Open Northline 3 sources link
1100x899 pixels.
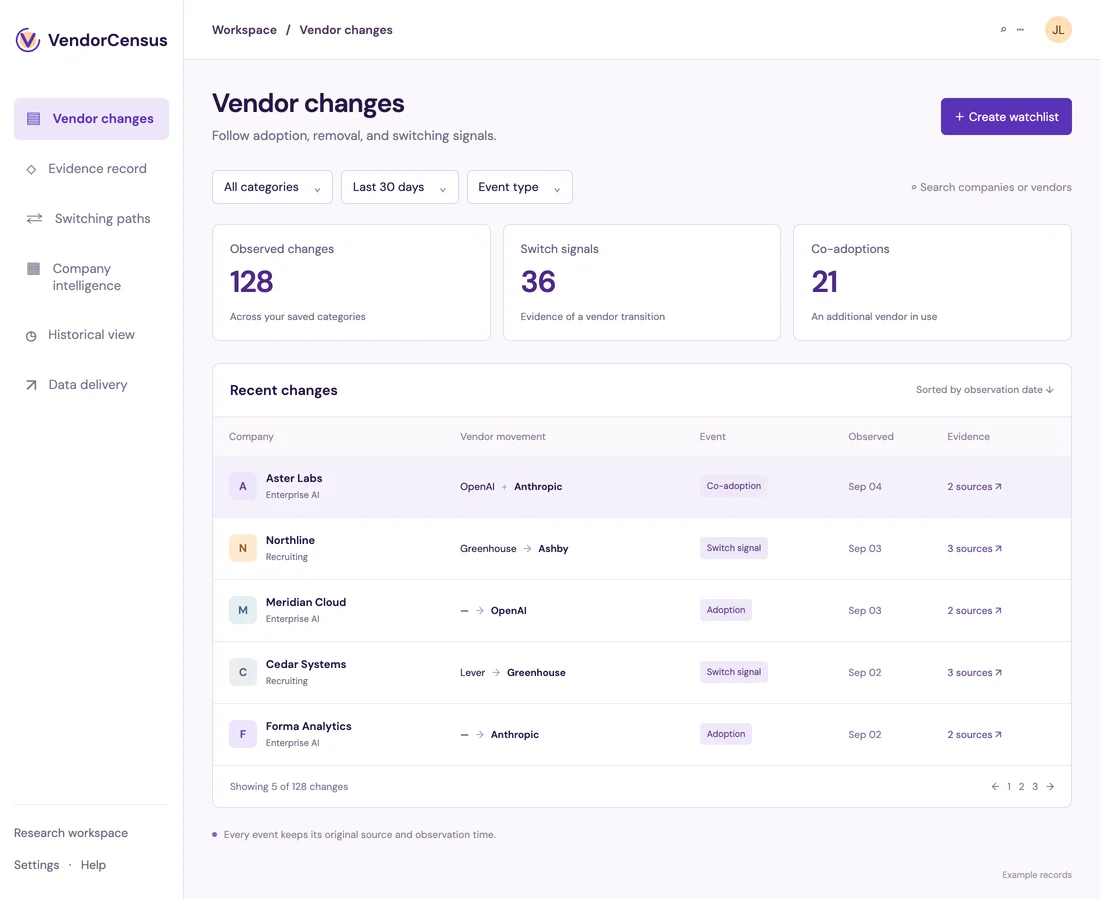click(x=974, y=549)
